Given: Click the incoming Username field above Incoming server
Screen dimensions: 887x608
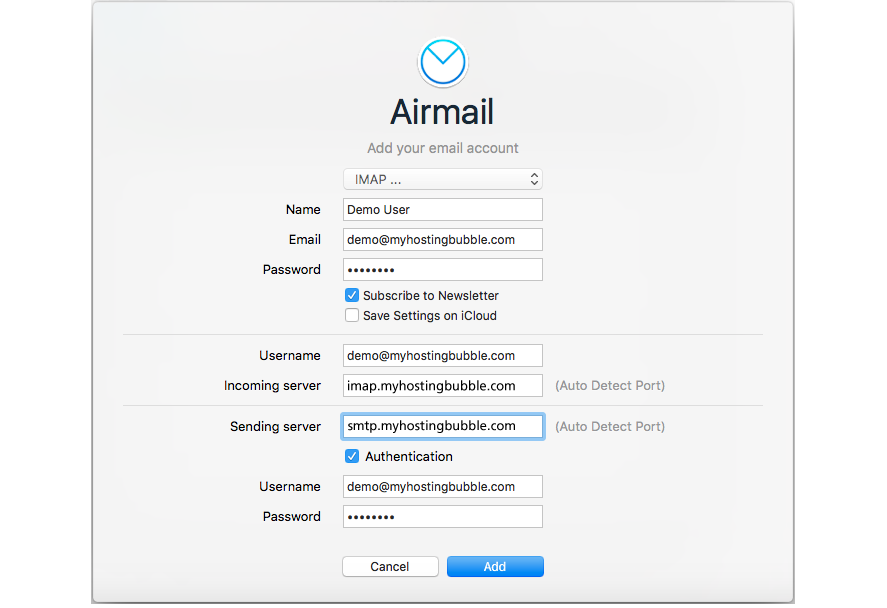Looking at the screenshot, I should 443,356.
